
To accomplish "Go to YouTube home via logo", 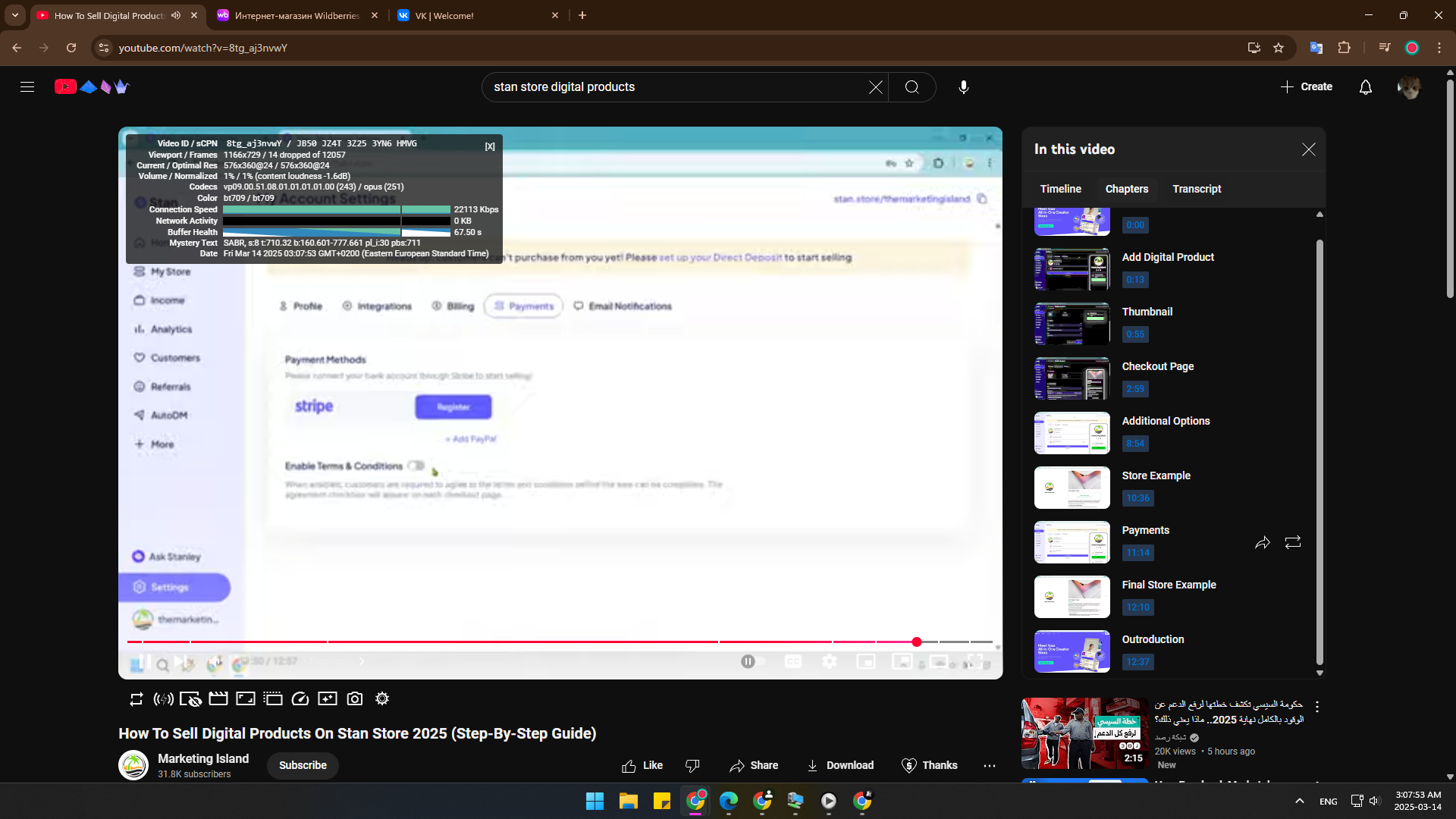I will 92,87.
